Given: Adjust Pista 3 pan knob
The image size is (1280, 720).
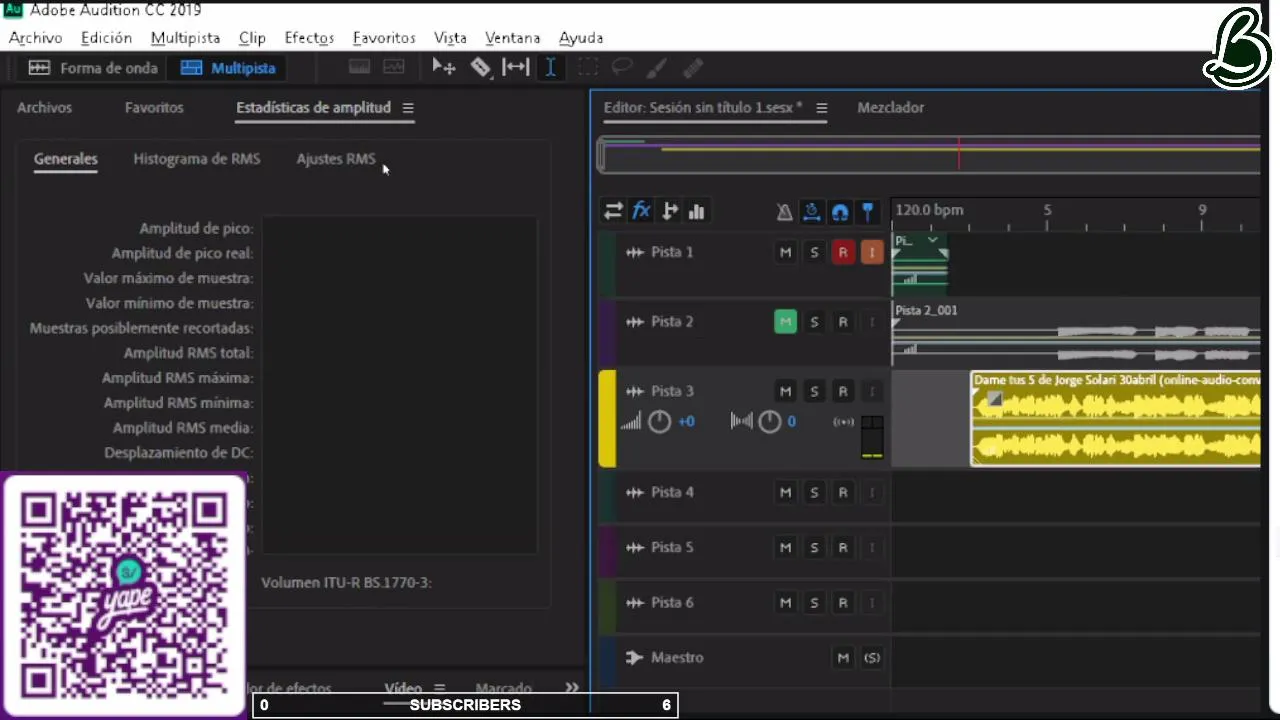Looking at the screenshot, I should pyautogui.click(x=769, y=422).
